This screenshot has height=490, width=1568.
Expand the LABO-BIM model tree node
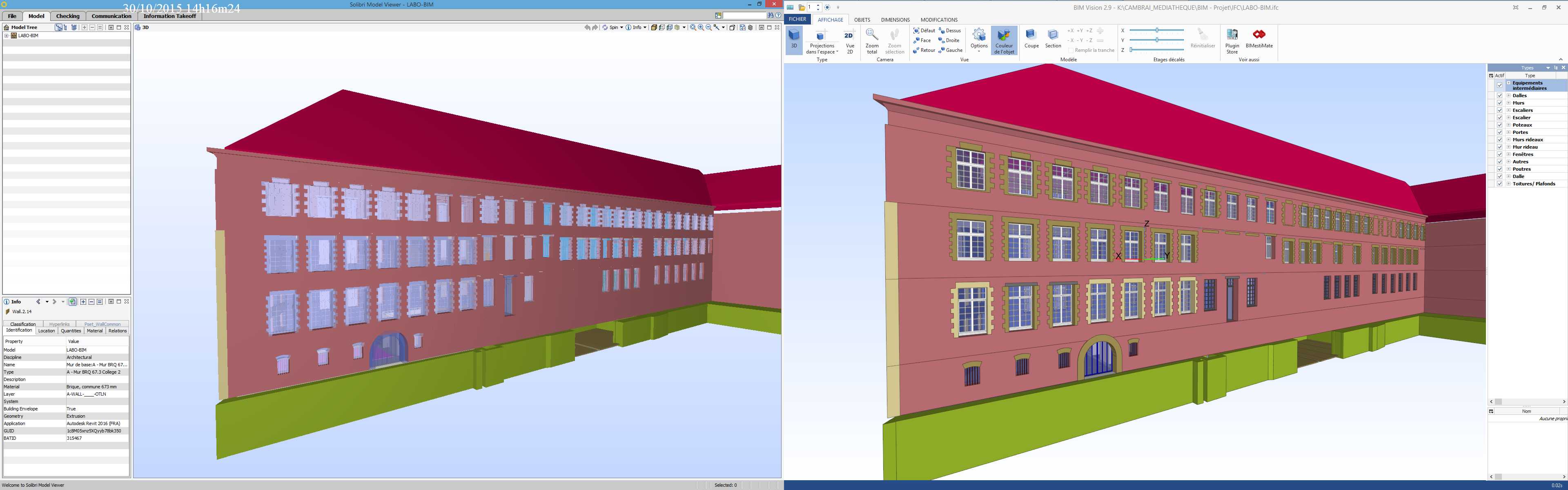click(7, 35)
